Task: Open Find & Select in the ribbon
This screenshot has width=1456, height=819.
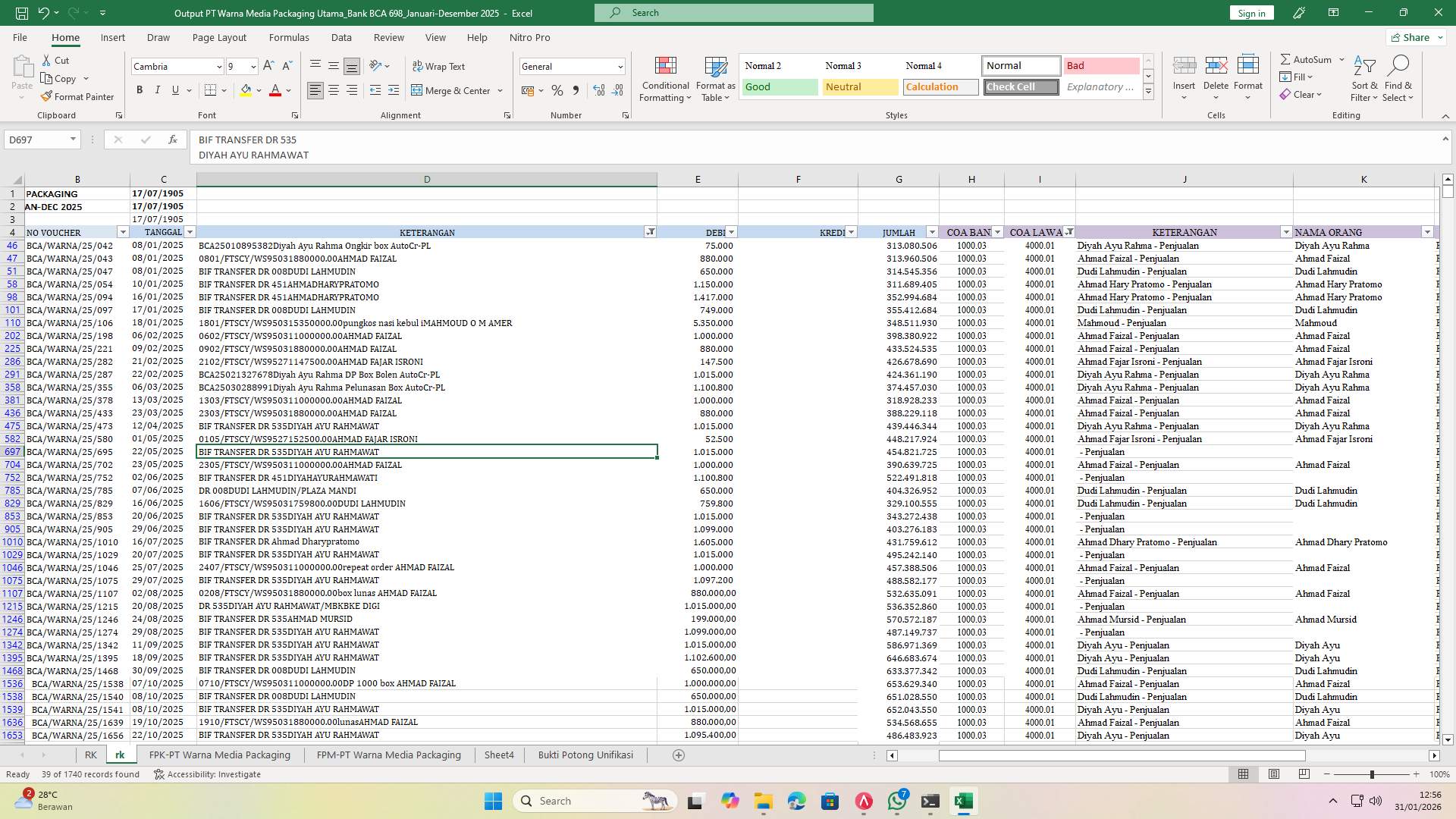Action: point(1398,78)
